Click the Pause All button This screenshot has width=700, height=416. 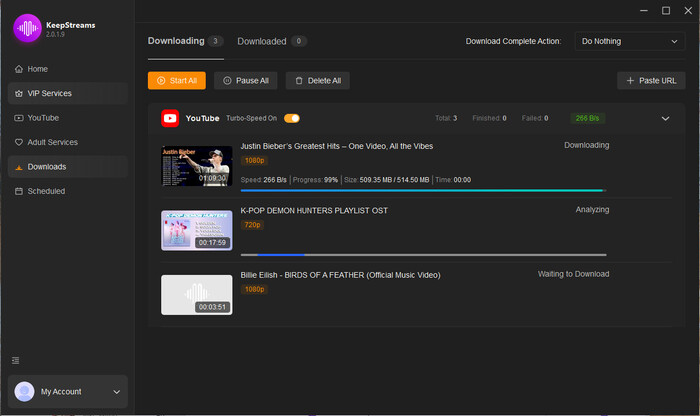pyautogui.click(x=246, y=81)
